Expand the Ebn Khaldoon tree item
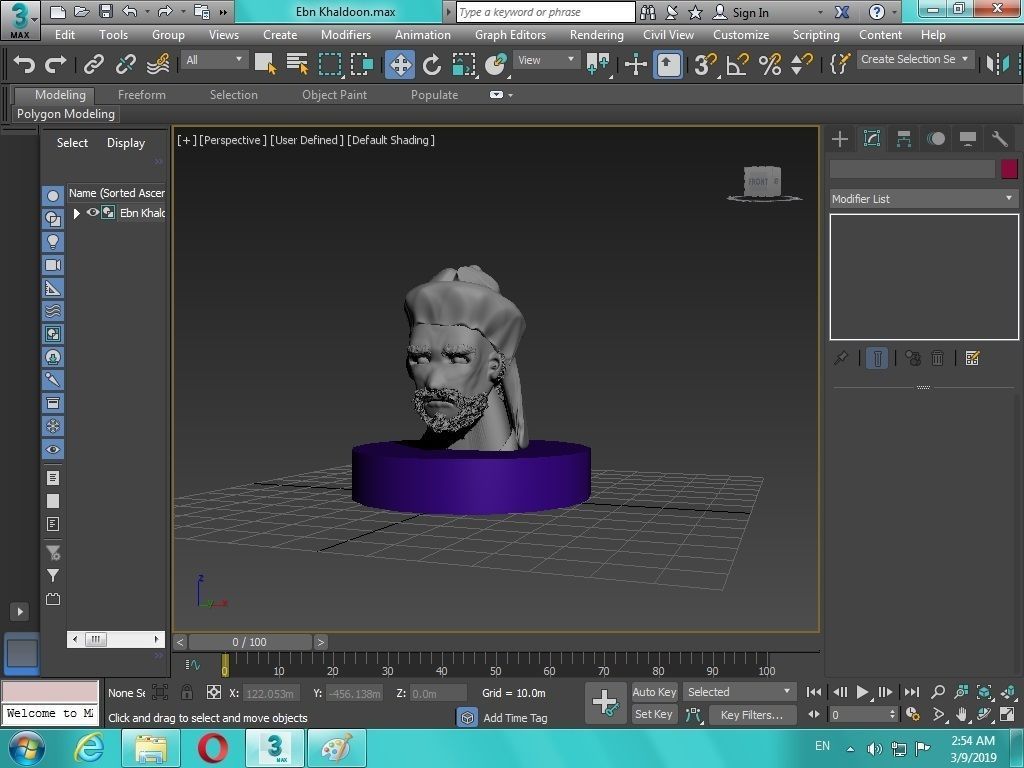1024x768 pixels. 77,213
